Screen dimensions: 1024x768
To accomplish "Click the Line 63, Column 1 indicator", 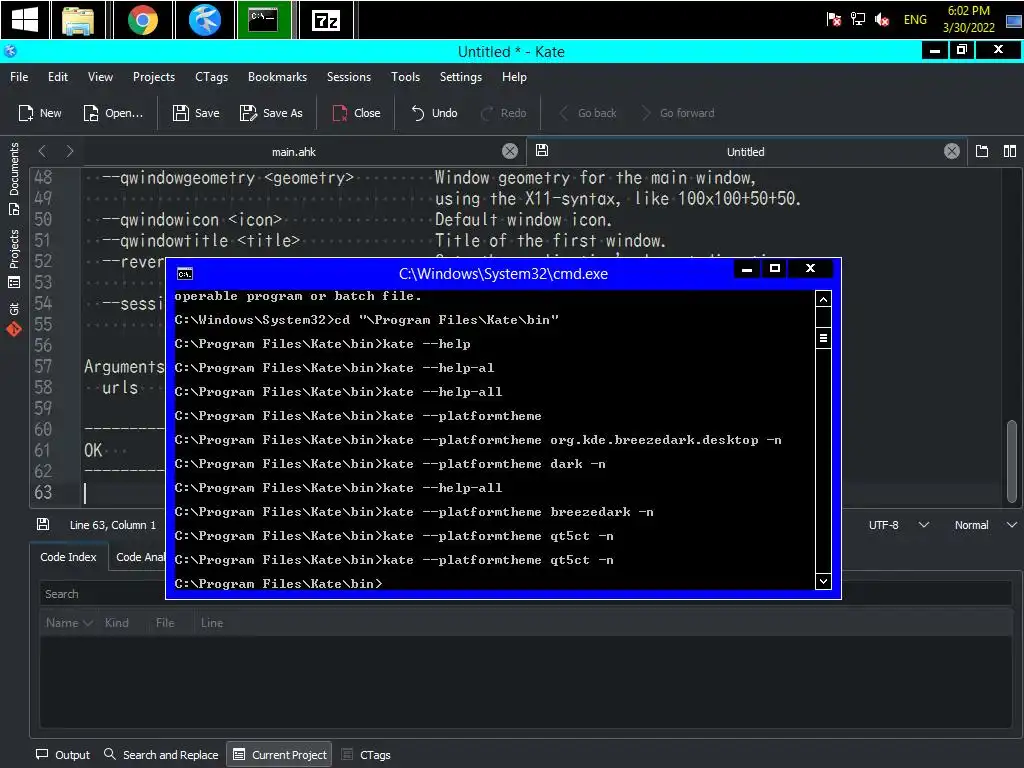I will [x=112, y=525].
